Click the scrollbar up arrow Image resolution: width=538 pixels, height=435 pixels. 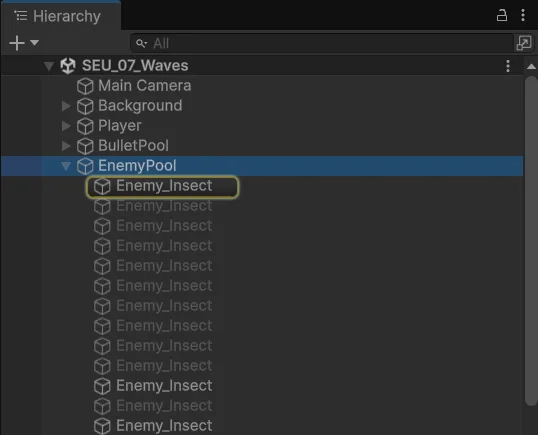[x=531, y=66]
